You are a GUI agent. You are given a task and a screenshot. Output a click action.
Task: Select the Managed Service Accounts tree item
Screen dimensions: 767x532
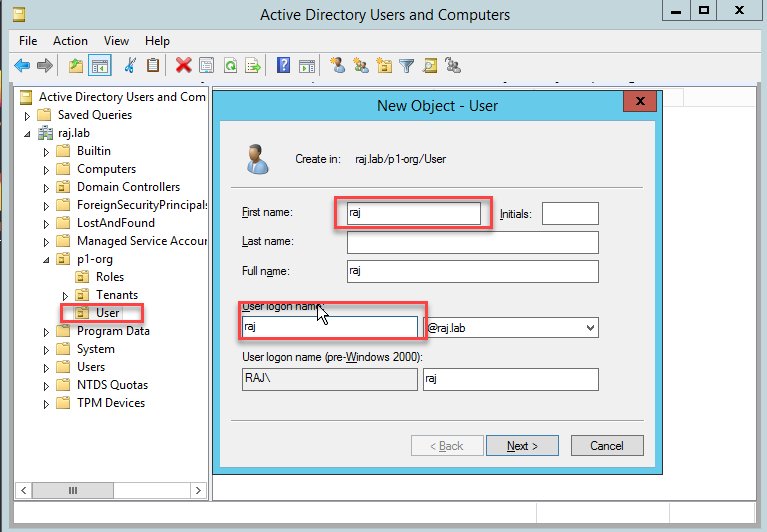142,241
